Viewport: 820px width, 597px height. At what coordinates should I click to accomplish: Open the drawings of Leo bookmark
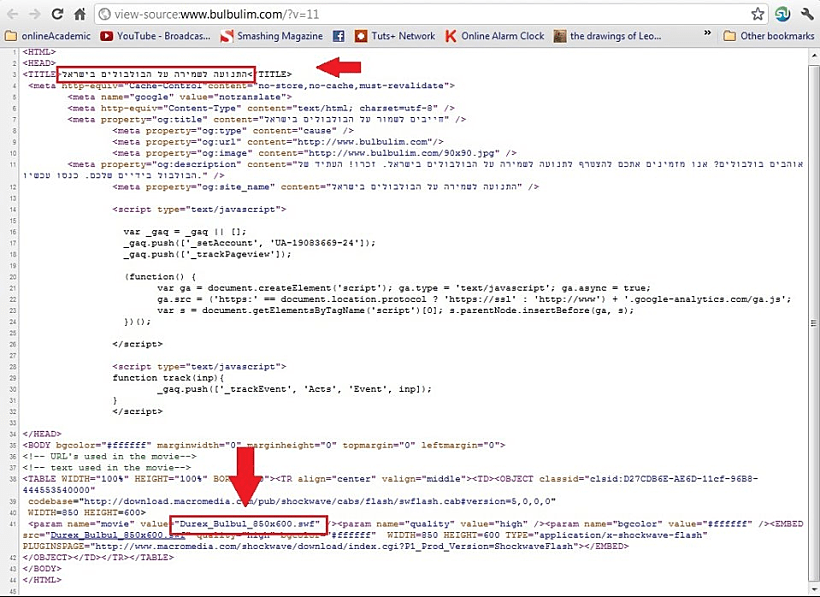click(607, 36)
